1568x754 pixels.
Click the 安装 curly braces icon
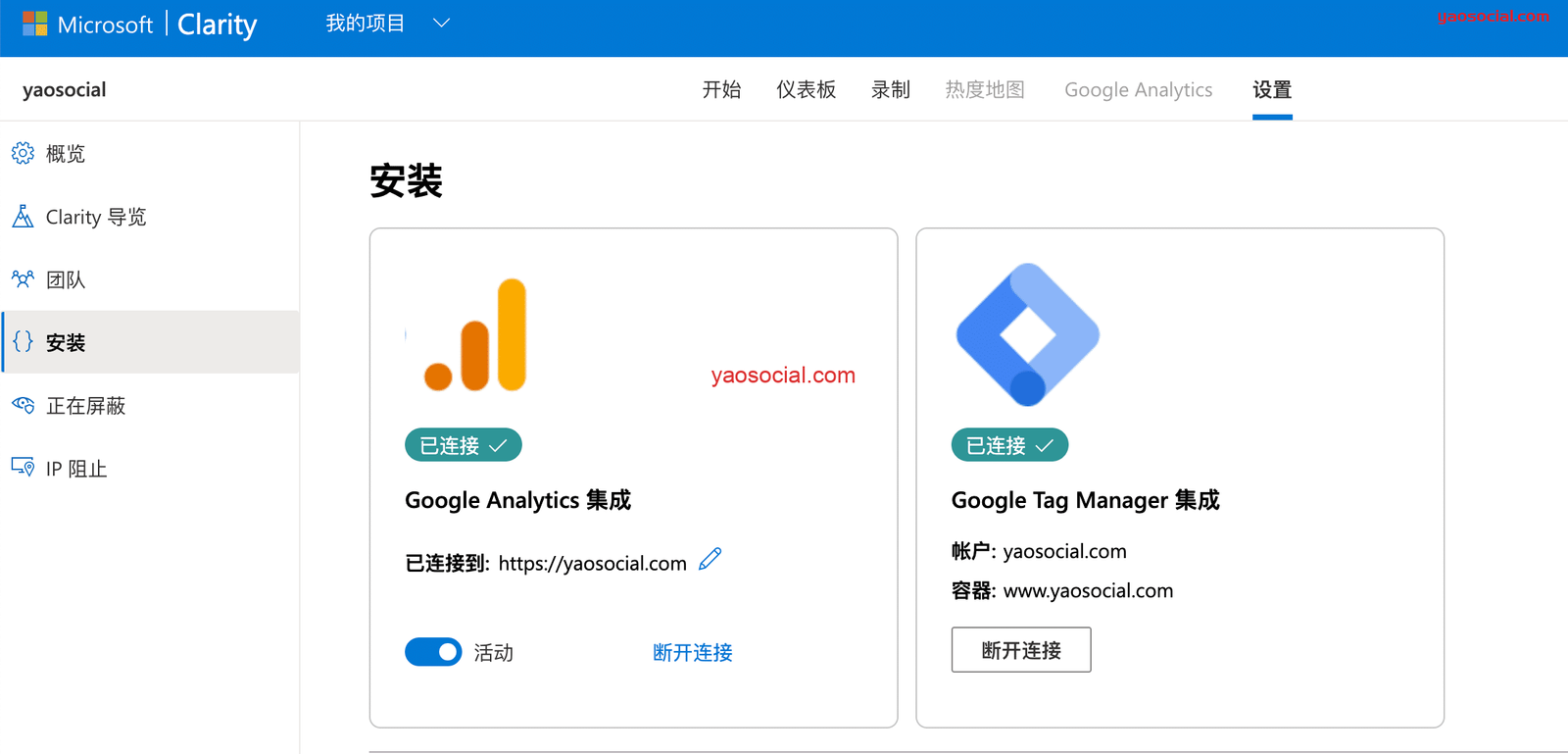coord(23,341)
